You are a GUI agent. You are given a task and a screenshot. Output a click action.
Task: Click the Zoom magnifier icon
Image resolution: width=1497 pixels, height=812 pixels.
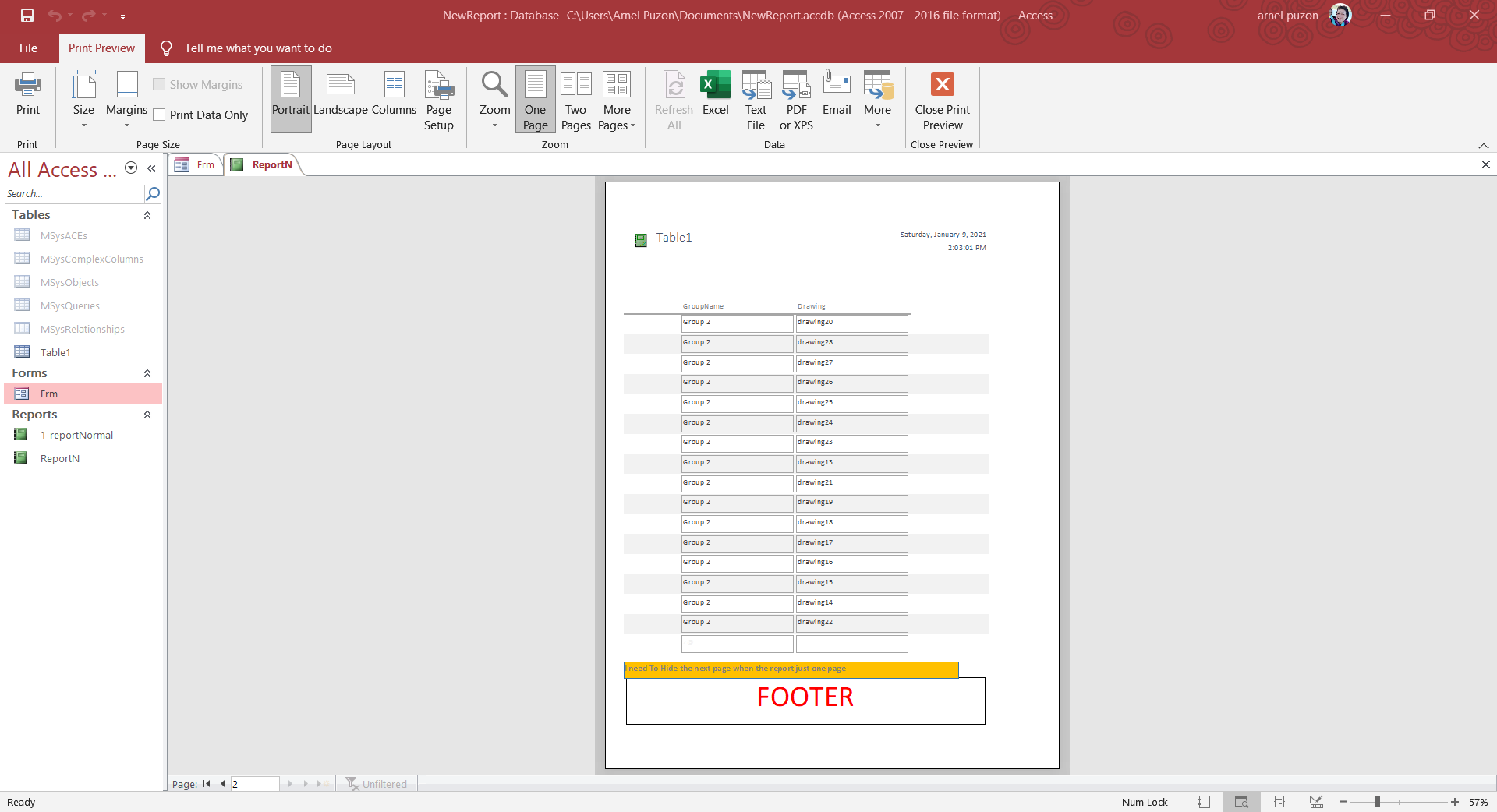coord(494,84)
